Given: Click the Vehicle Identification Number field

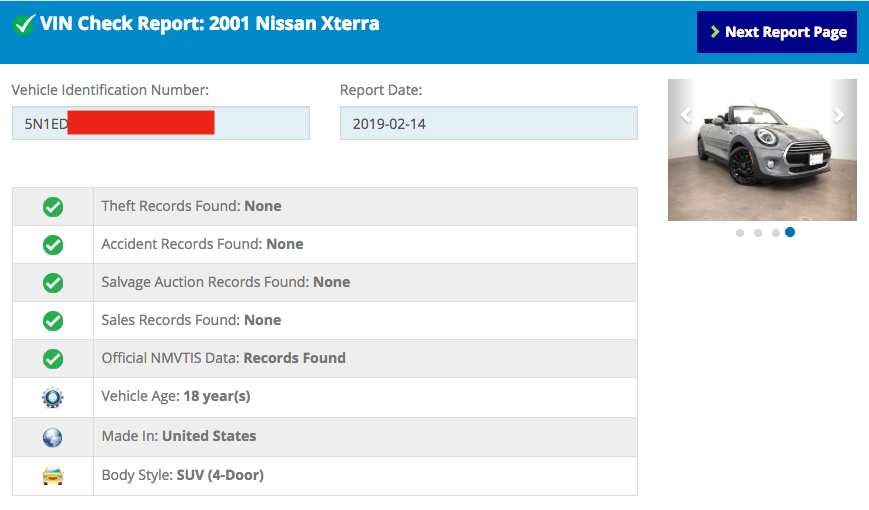Looking at the screenshot, I should click(161, 123).
